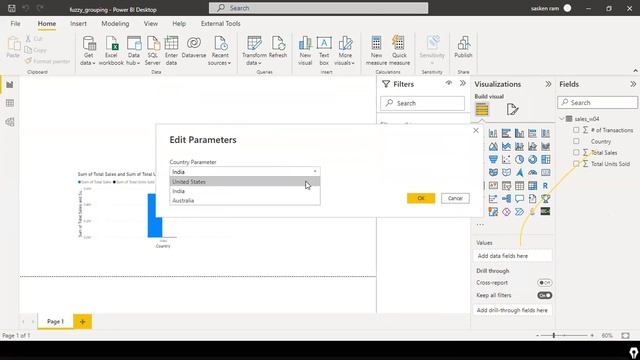
Task: Click in the Filters pane search box
Action: 422,103
